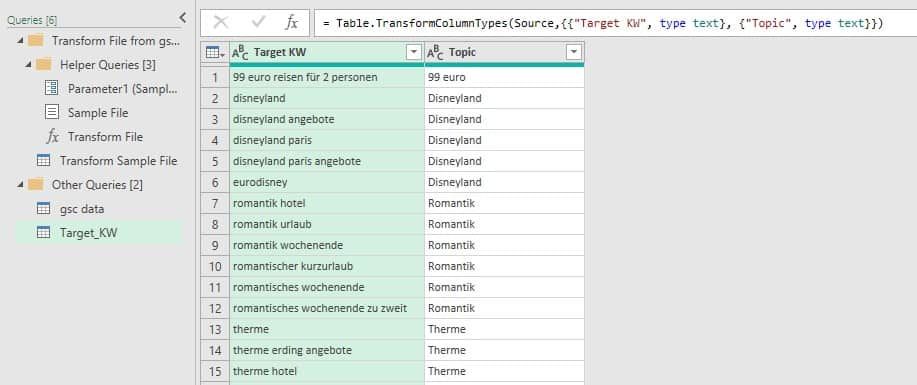Select the Topic column header
Screen dimensions: 917x385
point(504,53)
